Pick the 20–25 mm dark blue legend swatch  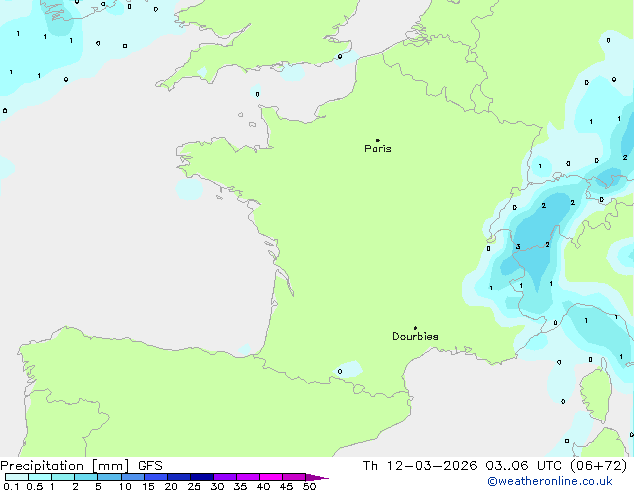[179, 477]
